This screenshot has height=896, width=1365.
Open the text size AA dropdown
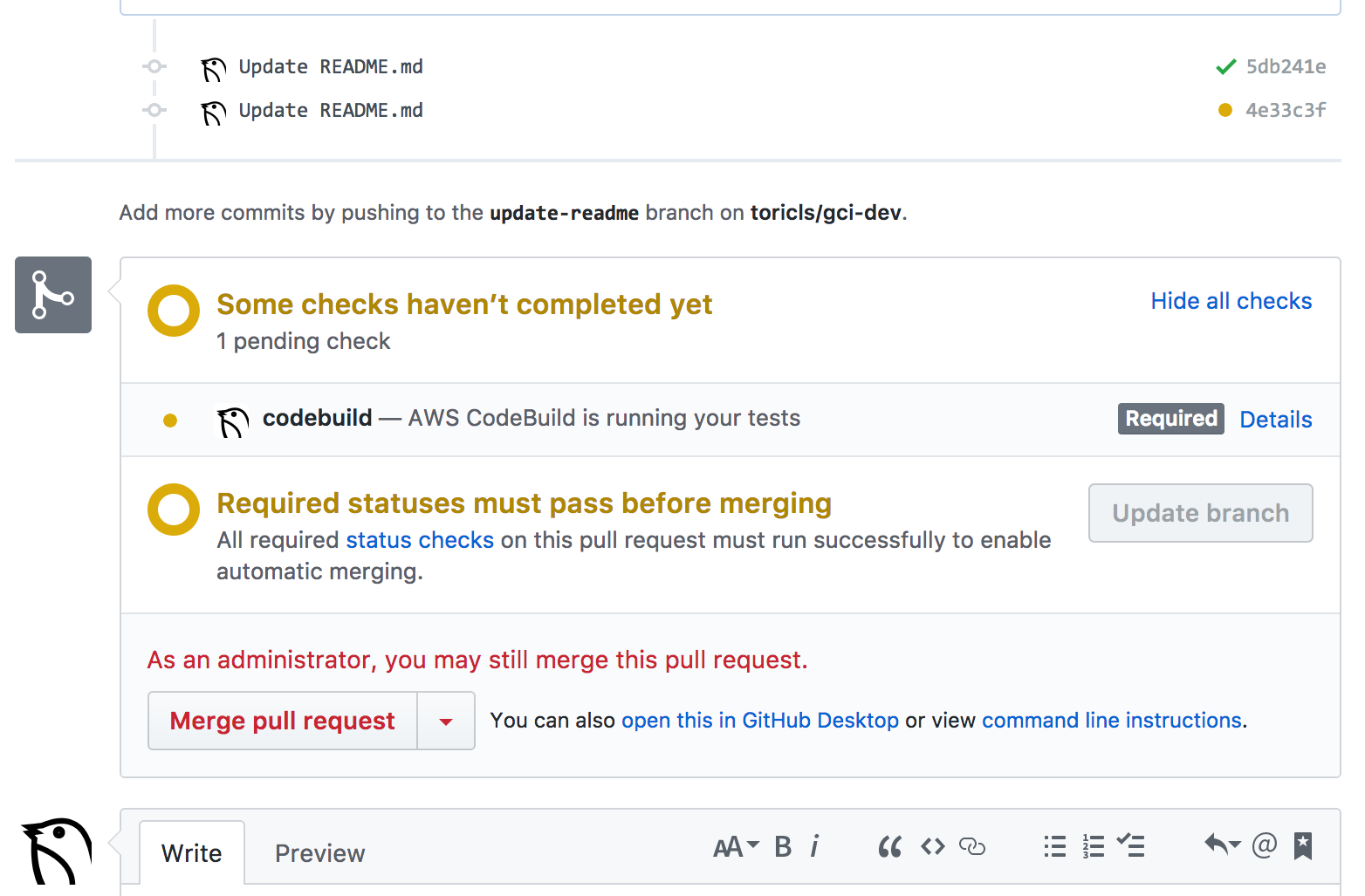point(736,846)
